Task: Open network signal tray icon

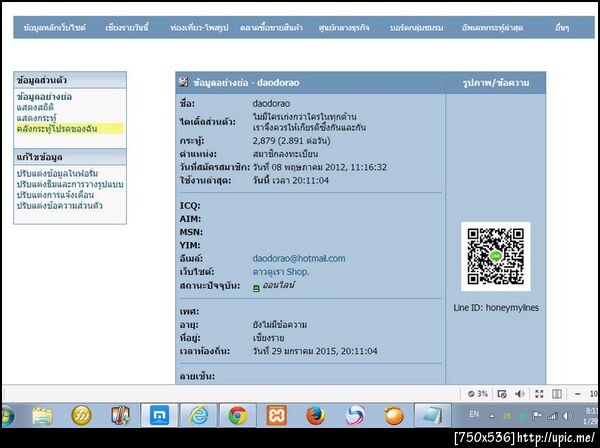Action: pos(552,416)
